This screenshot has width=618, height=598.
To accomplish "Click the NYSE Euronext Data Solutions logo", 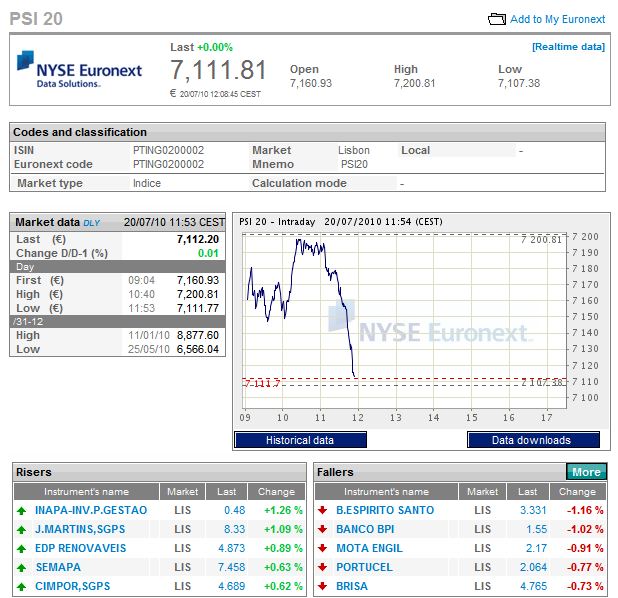I will tap(79, 69).
